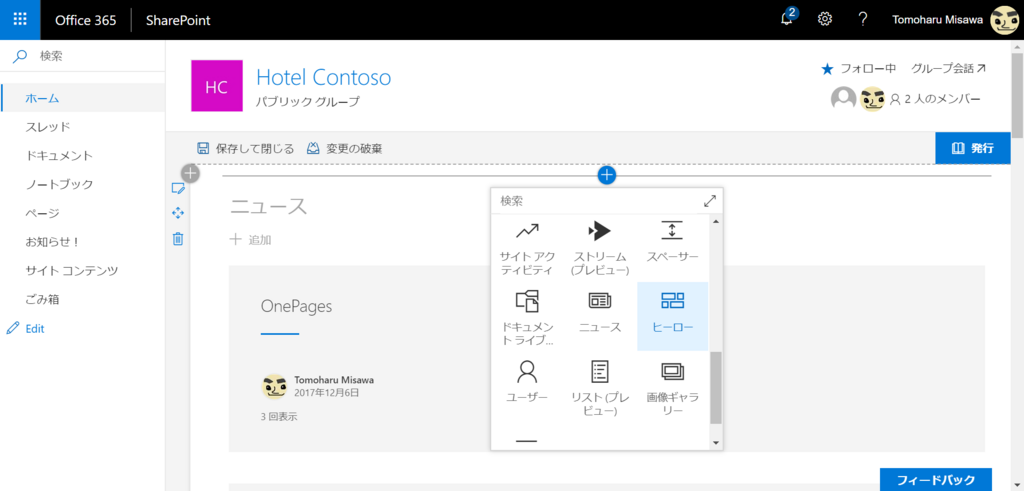
Task: Open the settings gear
Action: [x=825, y=20]
